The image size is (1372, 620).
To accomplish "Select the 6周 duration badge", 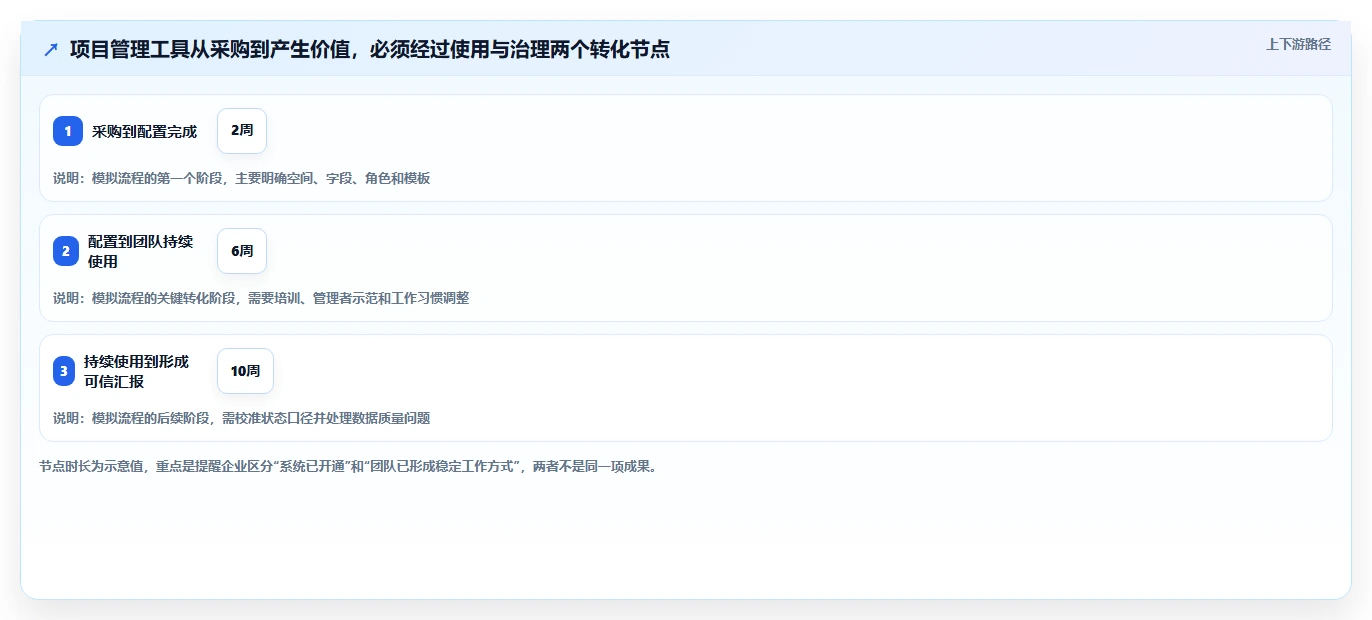I will coord(242,251).
